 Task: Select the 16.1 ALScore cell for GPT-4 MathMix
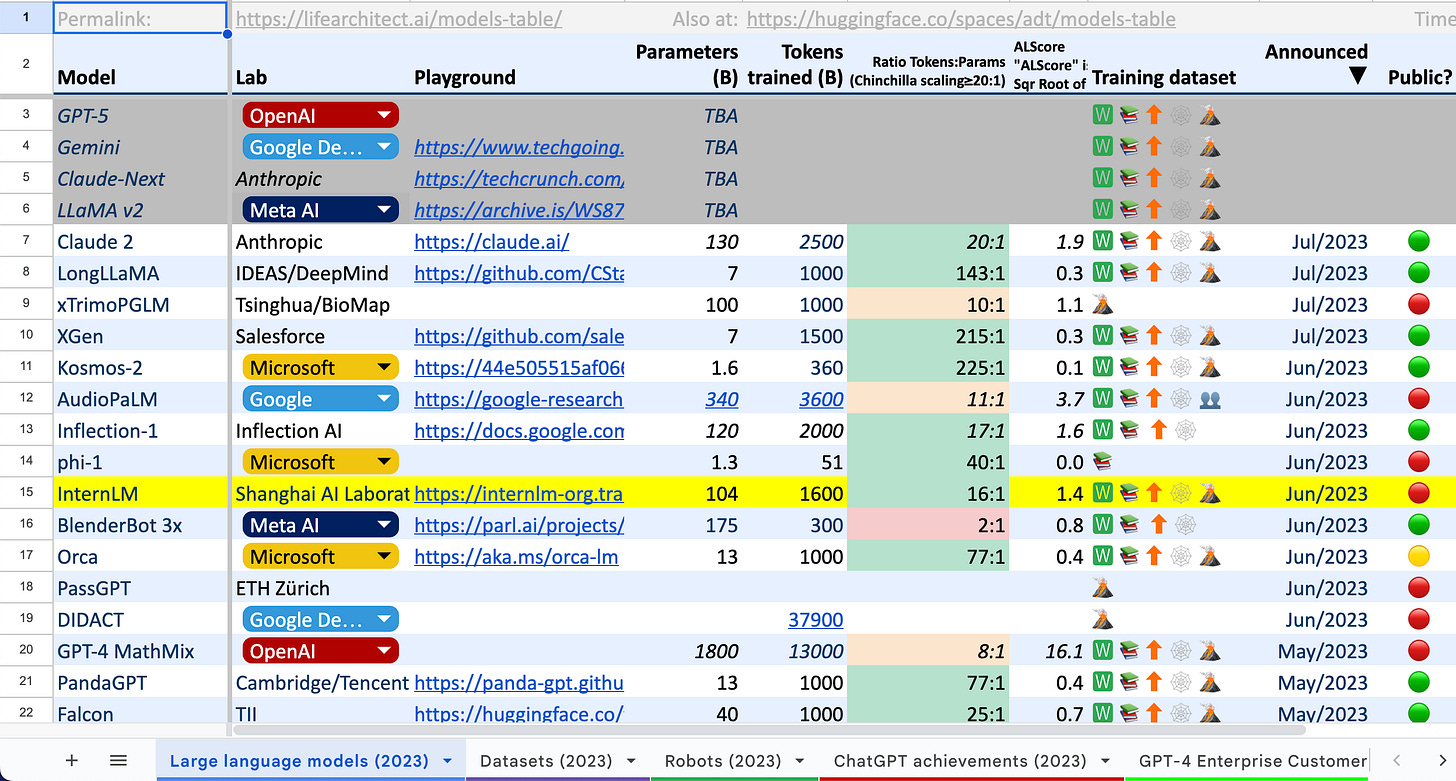[x=1049, y=651]
